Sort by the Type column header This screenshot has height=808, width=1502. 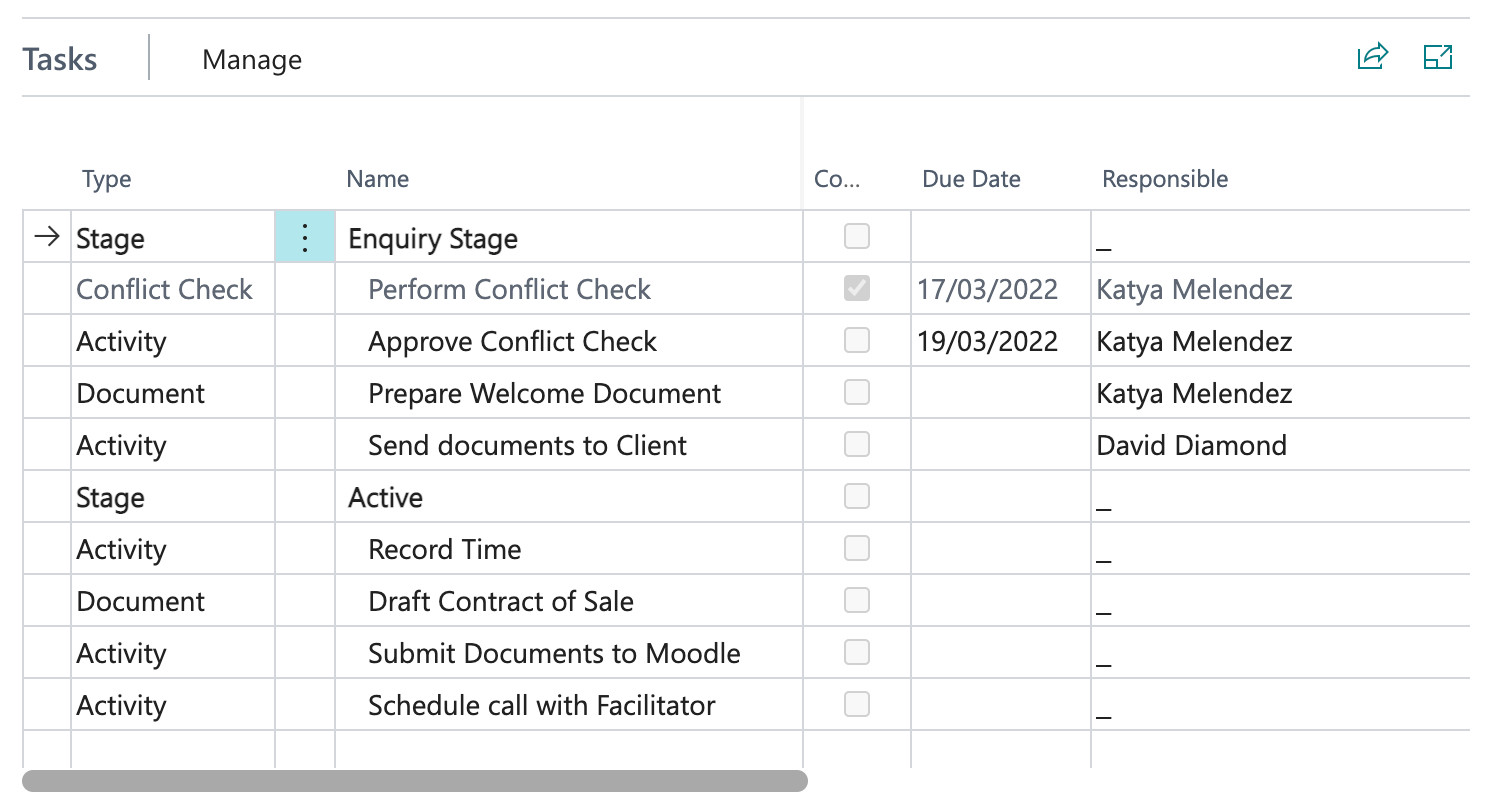tap(107, 180)
